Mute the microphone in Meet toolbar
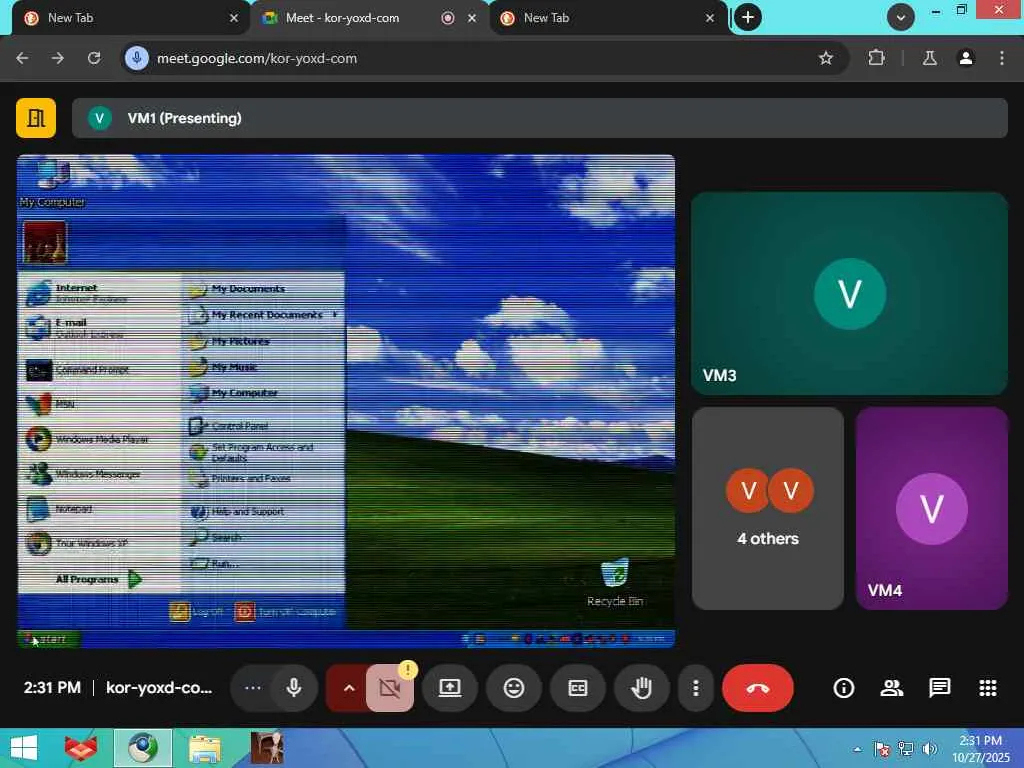 294,688
